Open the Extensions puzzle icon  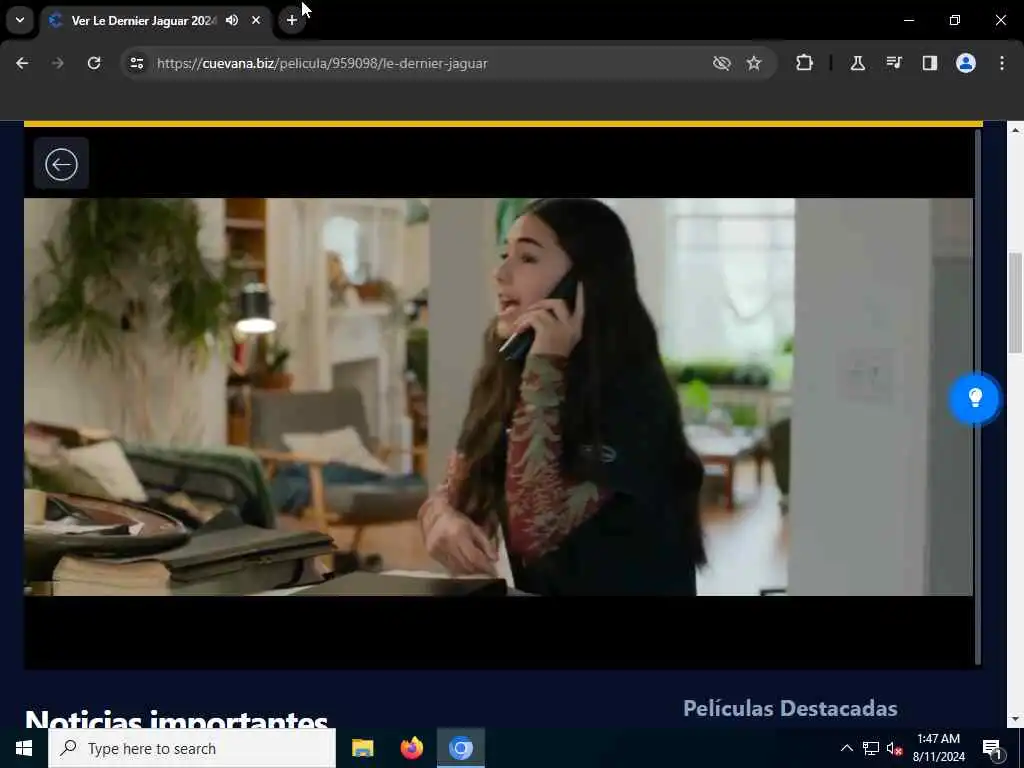(805, 63)
